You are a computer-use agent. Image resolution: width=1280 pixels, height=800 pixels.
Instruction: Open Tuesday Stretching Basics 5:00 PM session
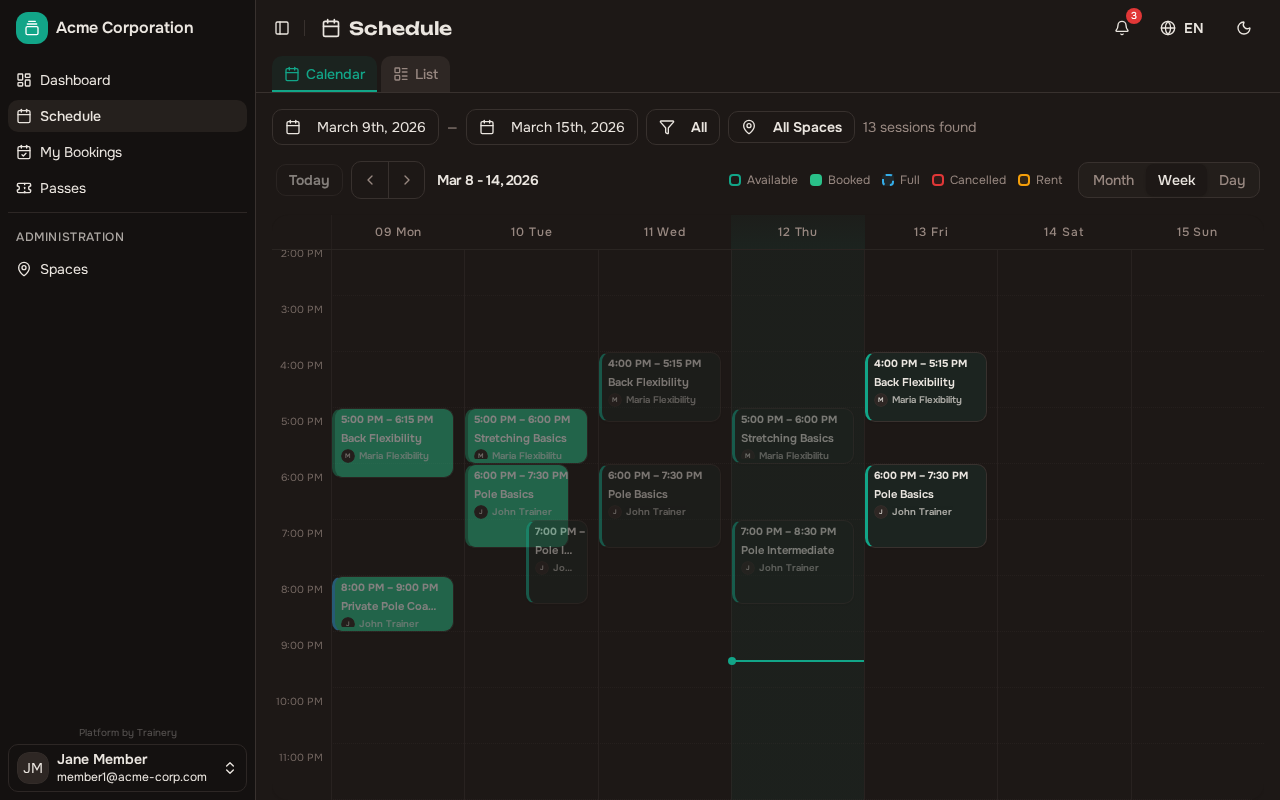click(526, 436)
